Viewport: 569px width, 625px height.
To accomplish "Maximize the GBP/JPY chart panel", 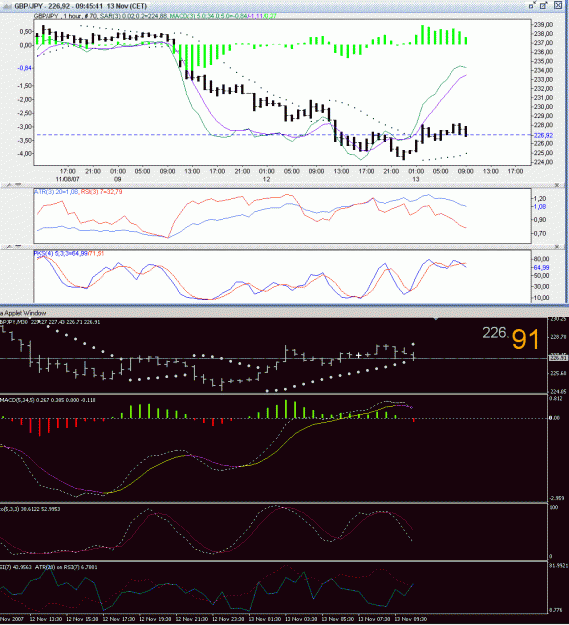I will coord(543,6).
